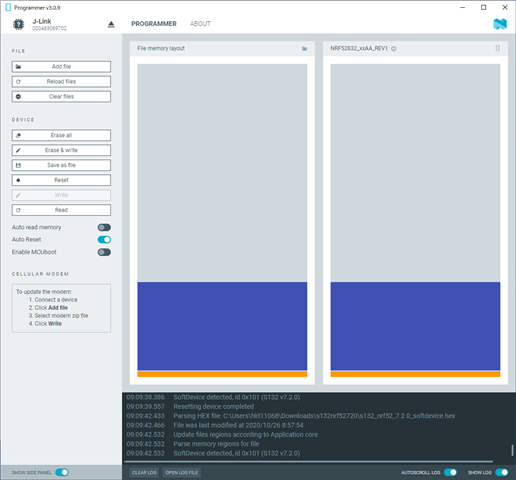Switch to the About tab

tap(200, 24)
